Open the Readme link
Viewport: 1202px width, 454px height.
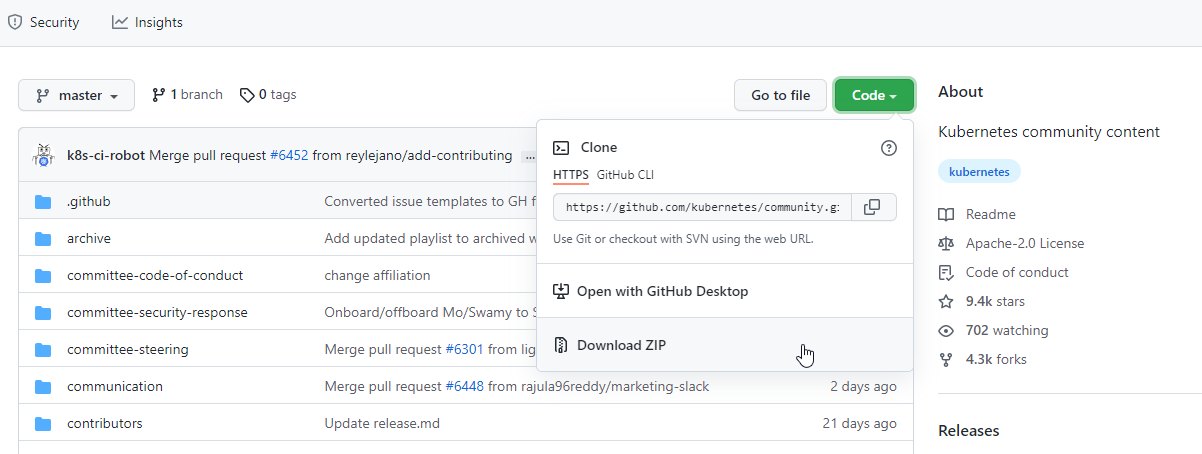[990, 214]
